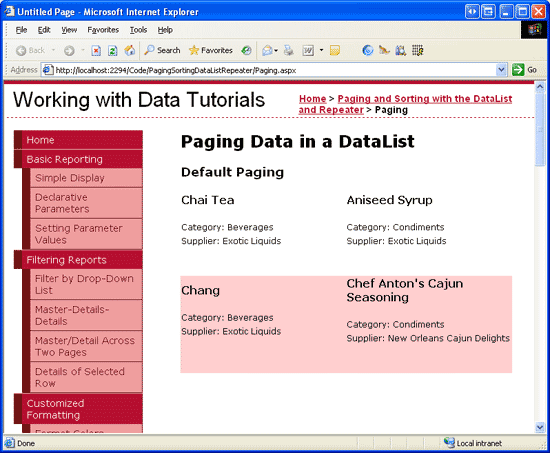Expand the Address bar URL dropdown

(x=501, y=70)
